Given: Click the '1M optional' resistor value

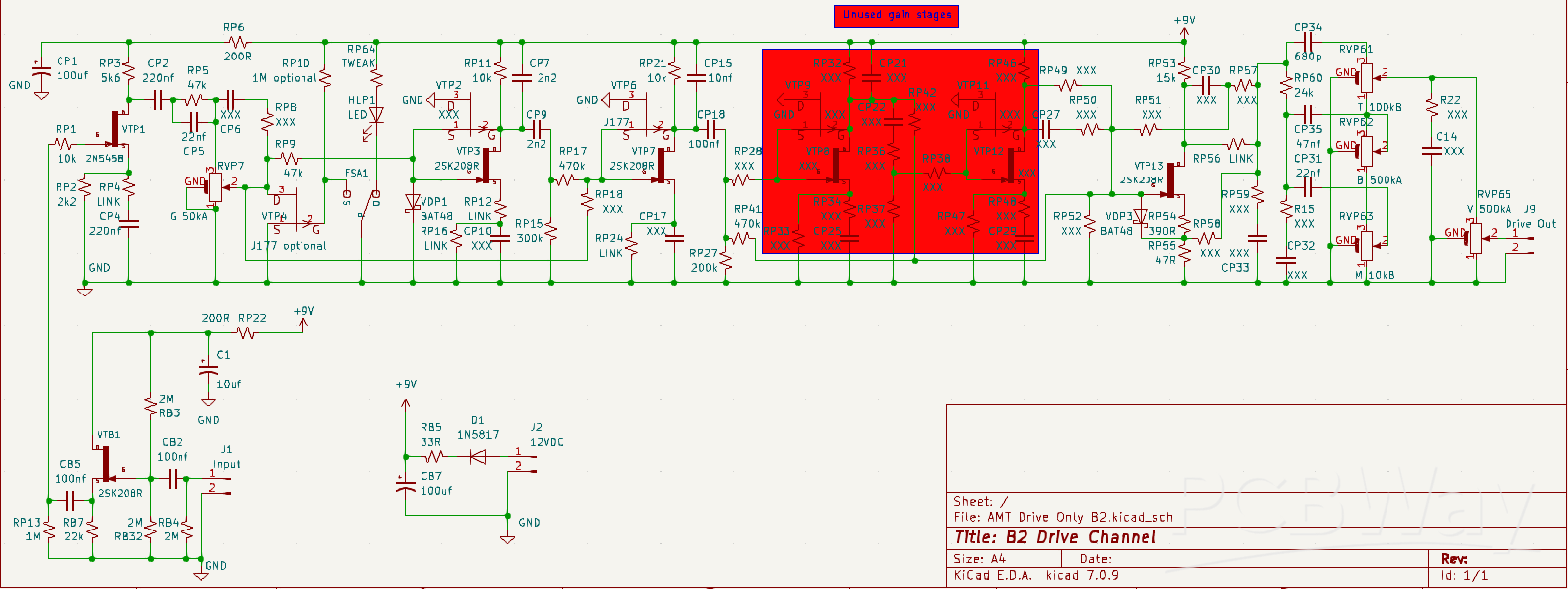Looking at the screenshot, I should click(x=285, y=78).
